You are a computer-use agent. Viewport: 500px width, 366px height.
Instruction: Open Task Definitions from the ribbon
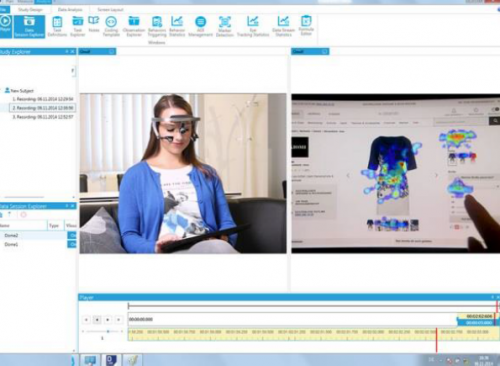57,27
